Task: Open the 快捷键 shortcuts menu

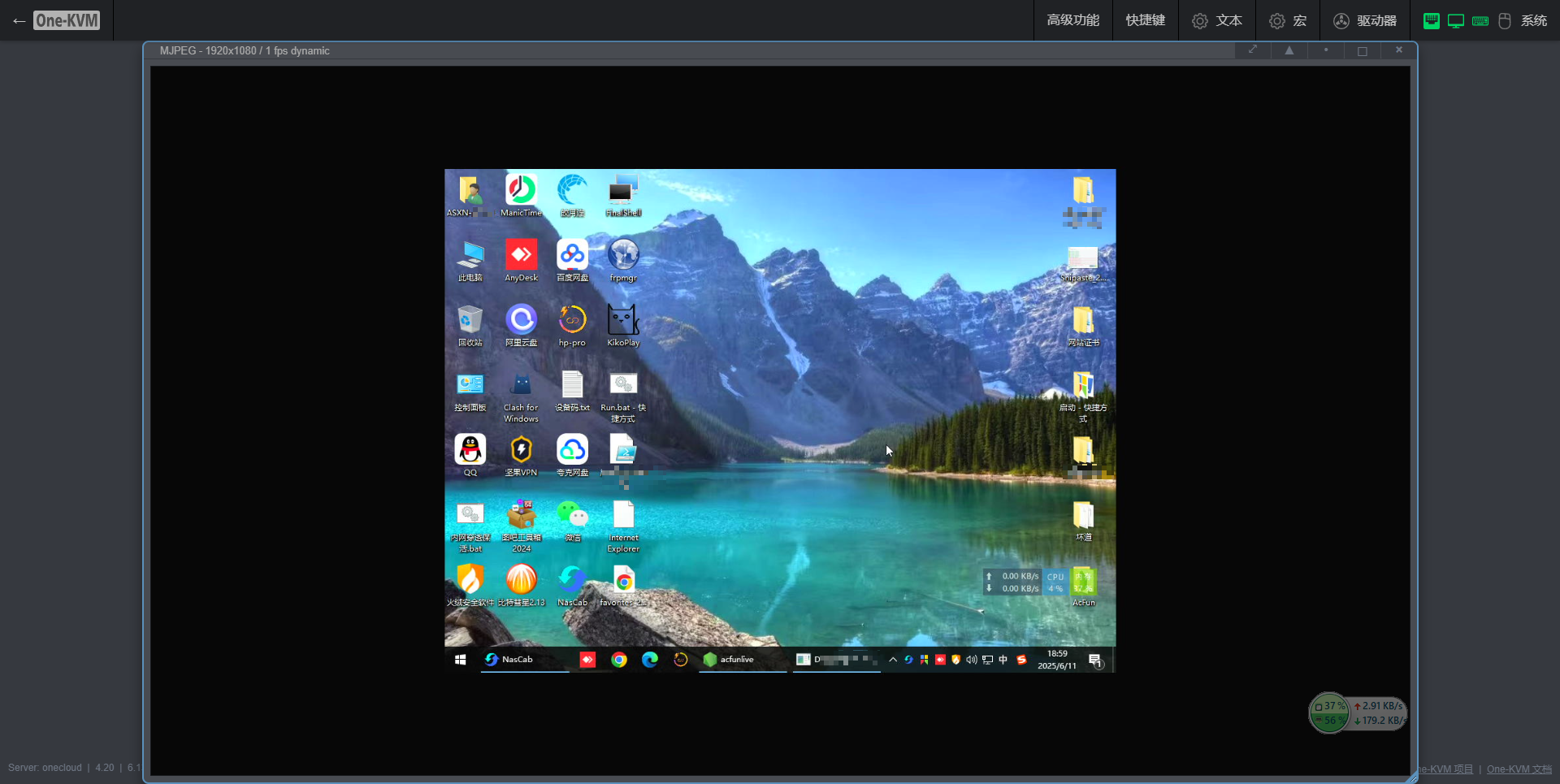Action: pos(1145,20)
